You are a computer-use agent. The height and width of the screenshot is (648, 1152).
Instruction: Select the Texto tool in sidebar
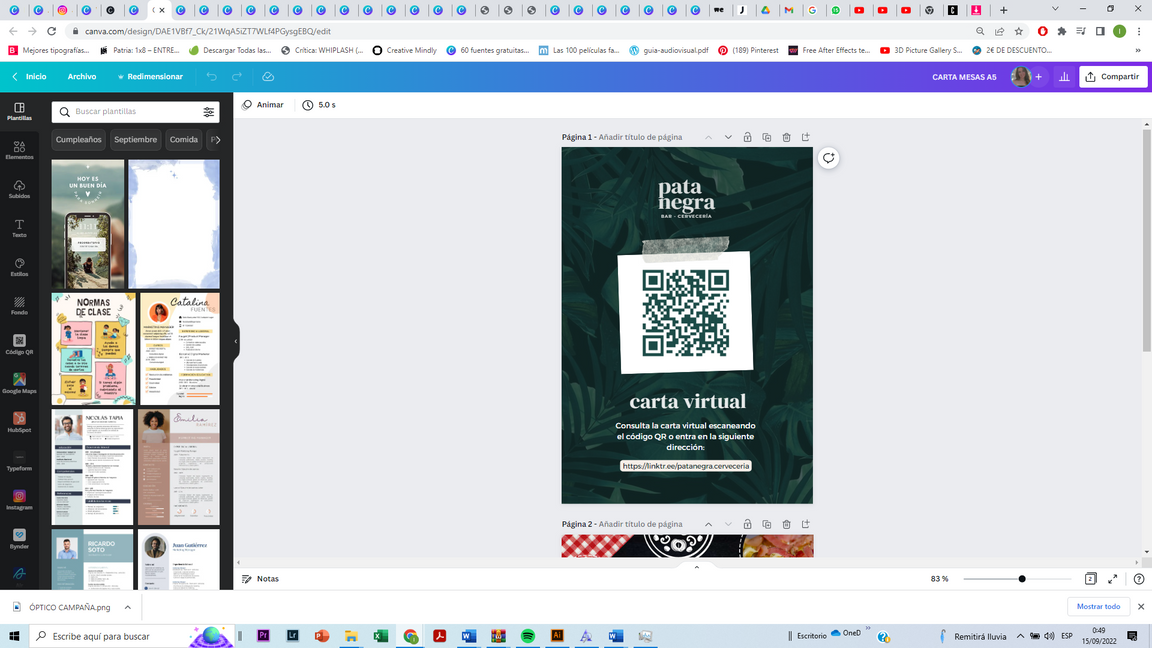[19, 228]
